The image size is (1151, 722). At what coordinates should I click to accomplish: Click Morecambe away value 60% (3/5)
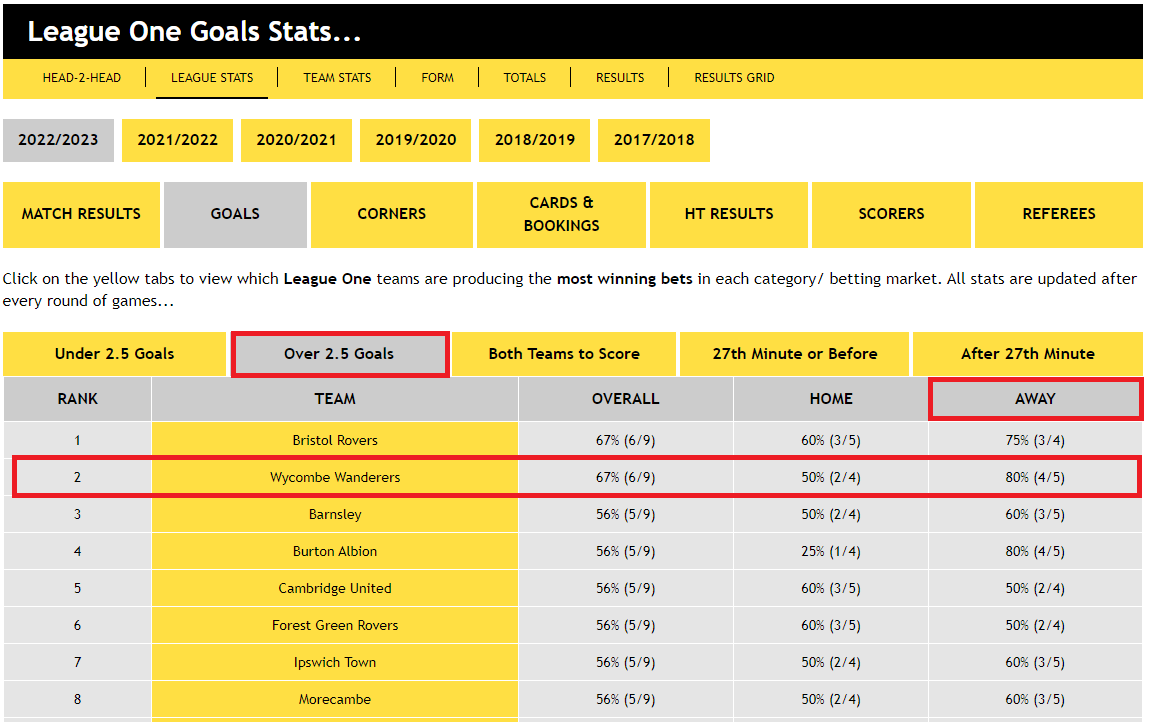coord(1035,699)
